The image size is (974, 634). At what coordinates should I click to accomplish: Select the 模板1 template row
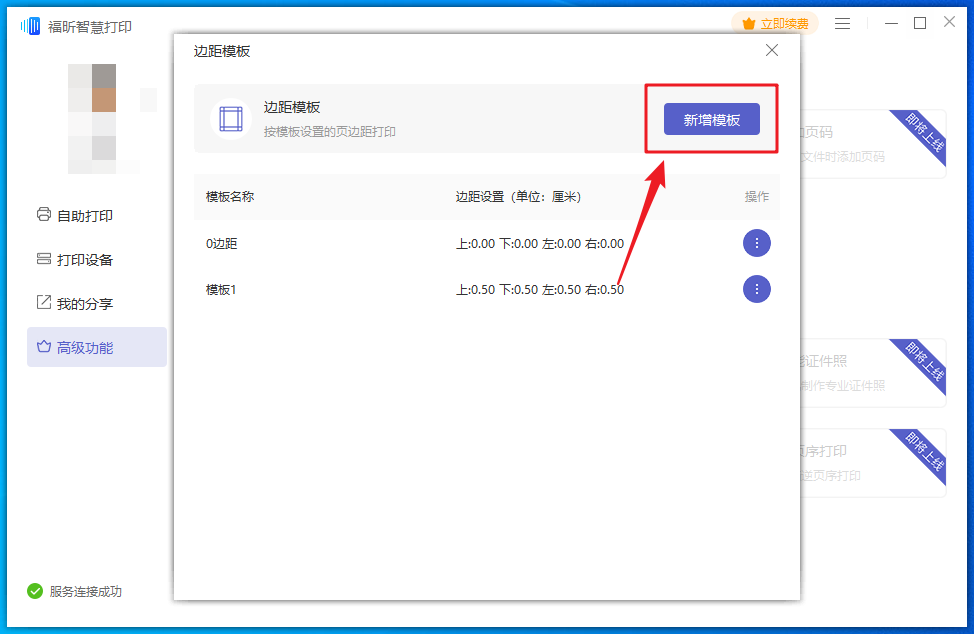(x=222, y=289)
